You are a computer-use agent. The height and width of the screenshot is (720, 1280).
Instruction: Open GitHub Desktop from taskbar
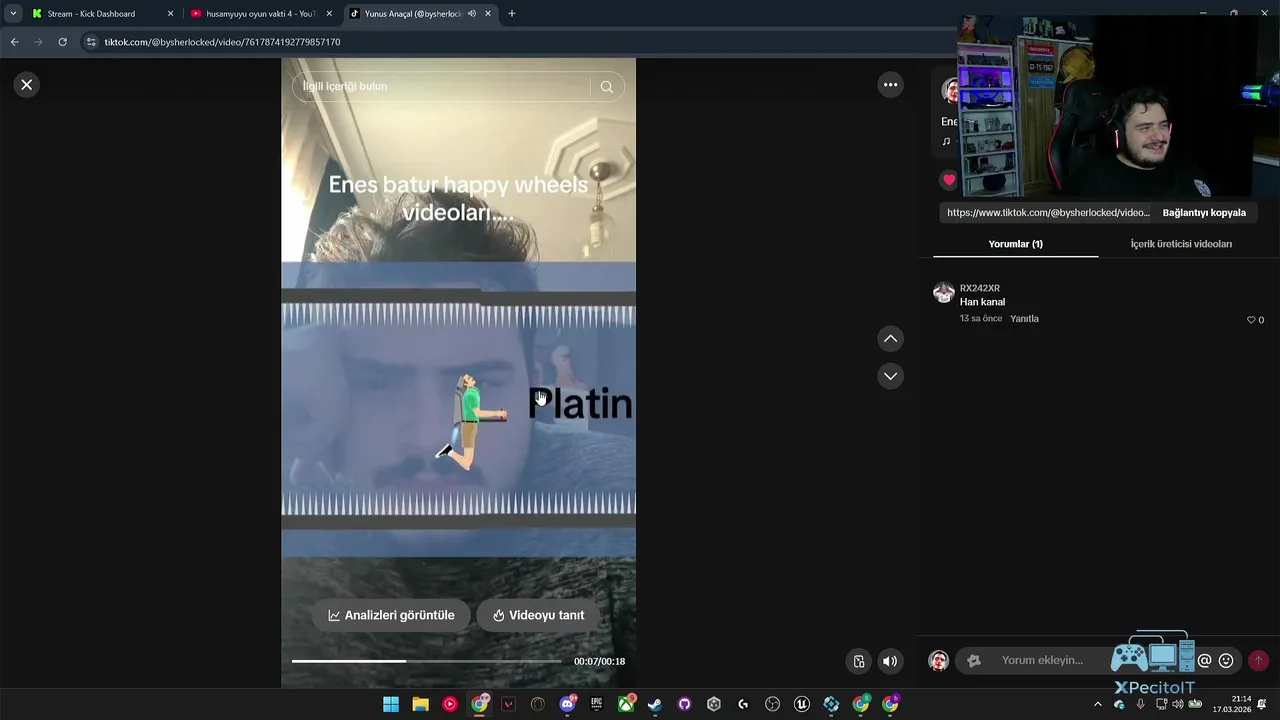click(x=684, y=704)
